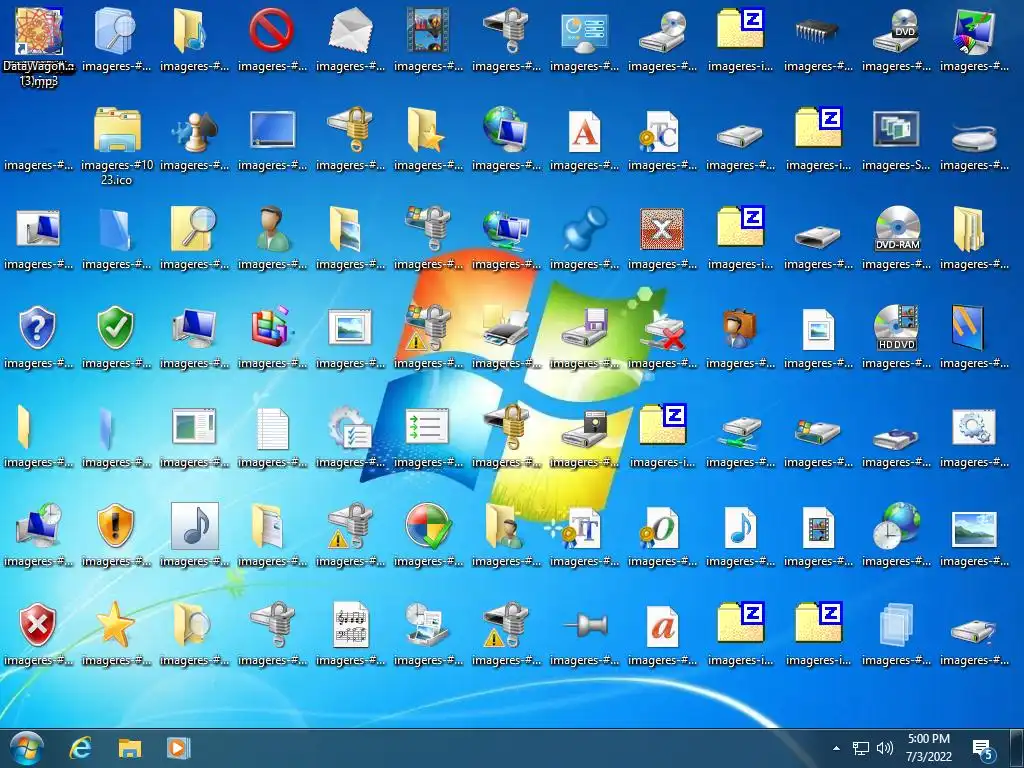Select the chess pieces games icon
This screenshot has width=1024, height=768.
pyautogui.click(x=195, y=131)
